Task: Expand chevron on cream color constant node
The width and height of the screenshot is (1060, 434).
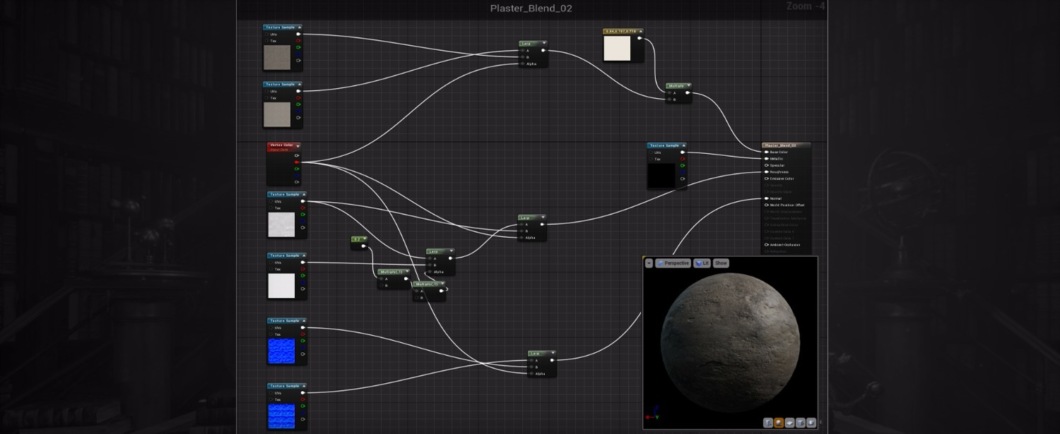Action: click(x=640, y=31)
